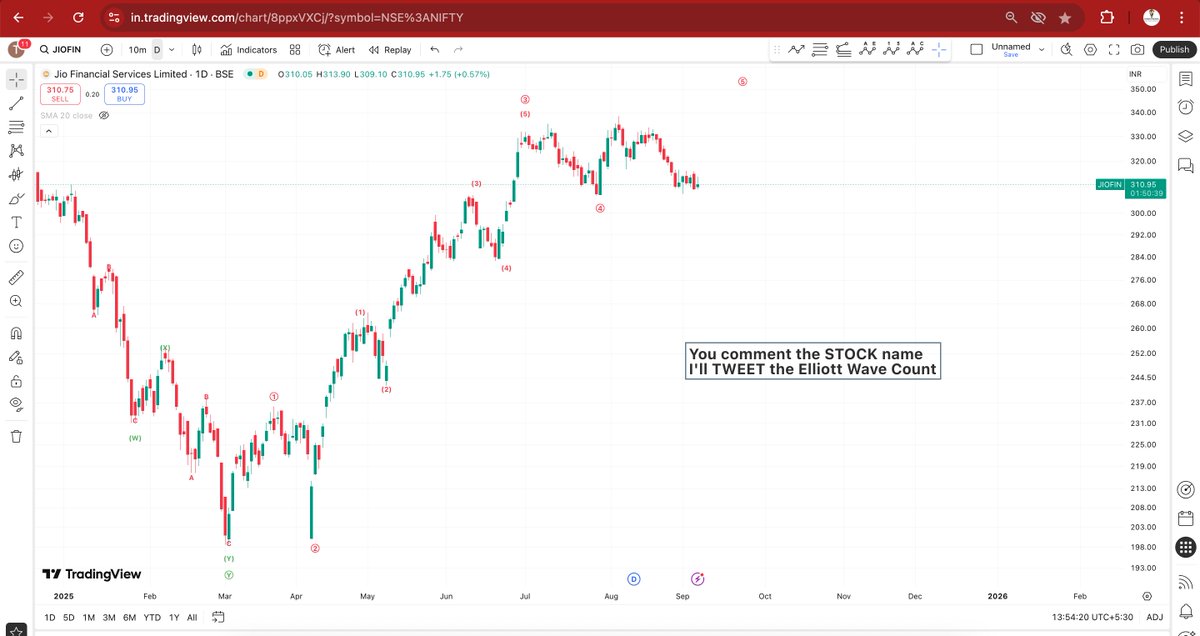Image resolution: width=1200 pixels, height=636 pixels.
Task: Toggle stay-in-drawing-mode pencil lock
Action: click(16, 357)
